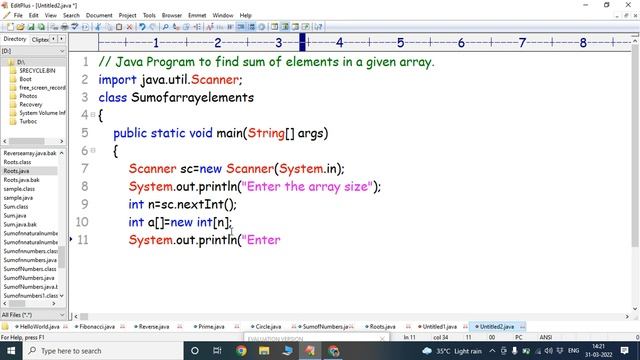Switch to the Cliptext side panel tab

pos(40,40)
